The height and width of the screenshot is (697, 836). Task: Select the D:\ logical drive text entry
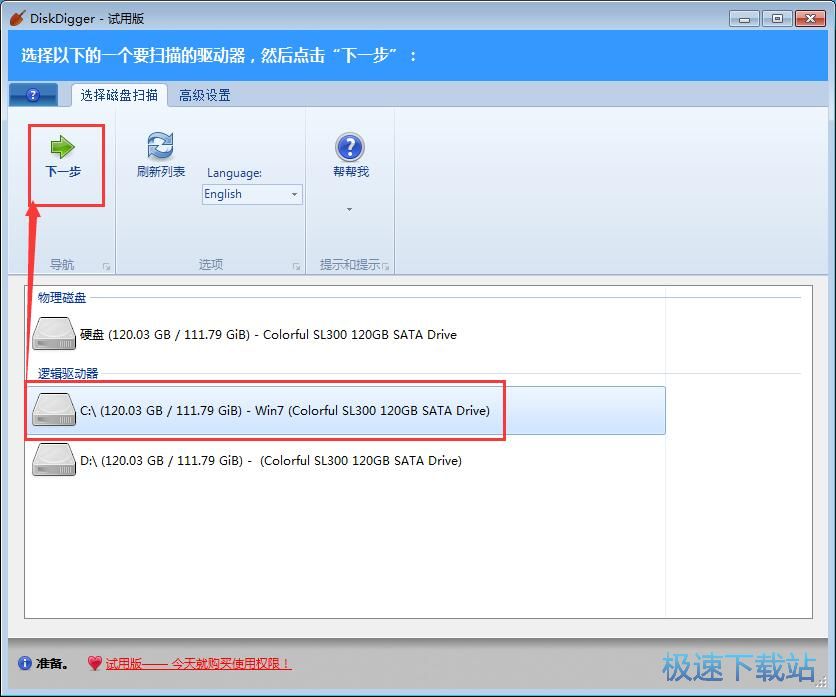coord(270,461)
